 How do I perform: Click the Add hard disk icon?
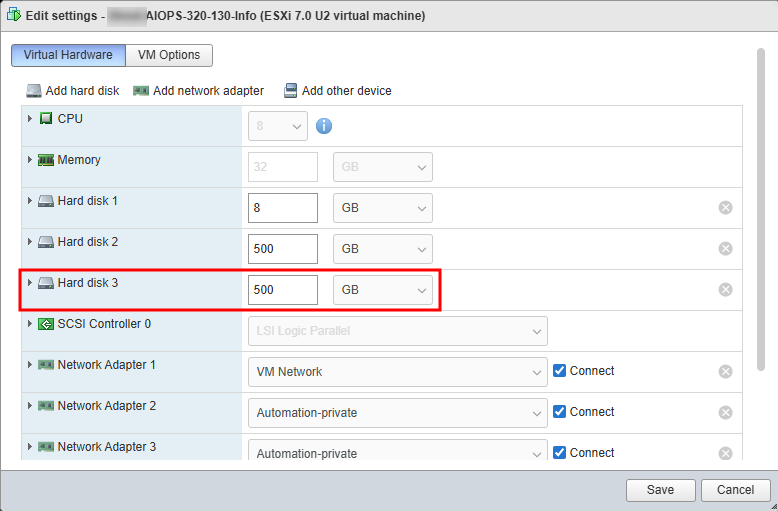(x=34, y=91)
